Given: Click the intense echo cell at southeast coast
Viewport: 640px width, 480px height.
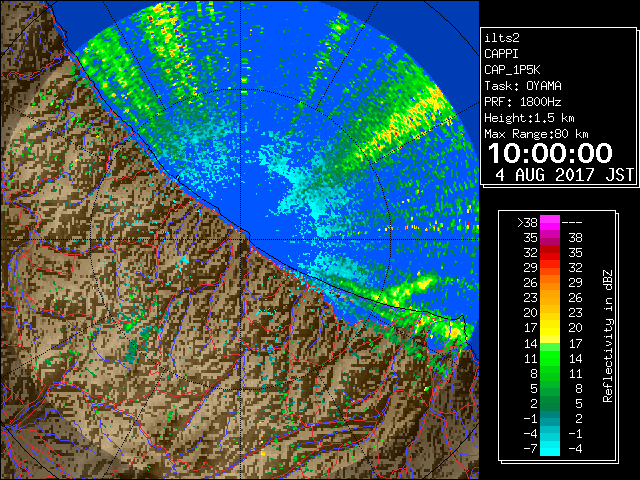Looking at the screenshot, I should click(454, 331).
